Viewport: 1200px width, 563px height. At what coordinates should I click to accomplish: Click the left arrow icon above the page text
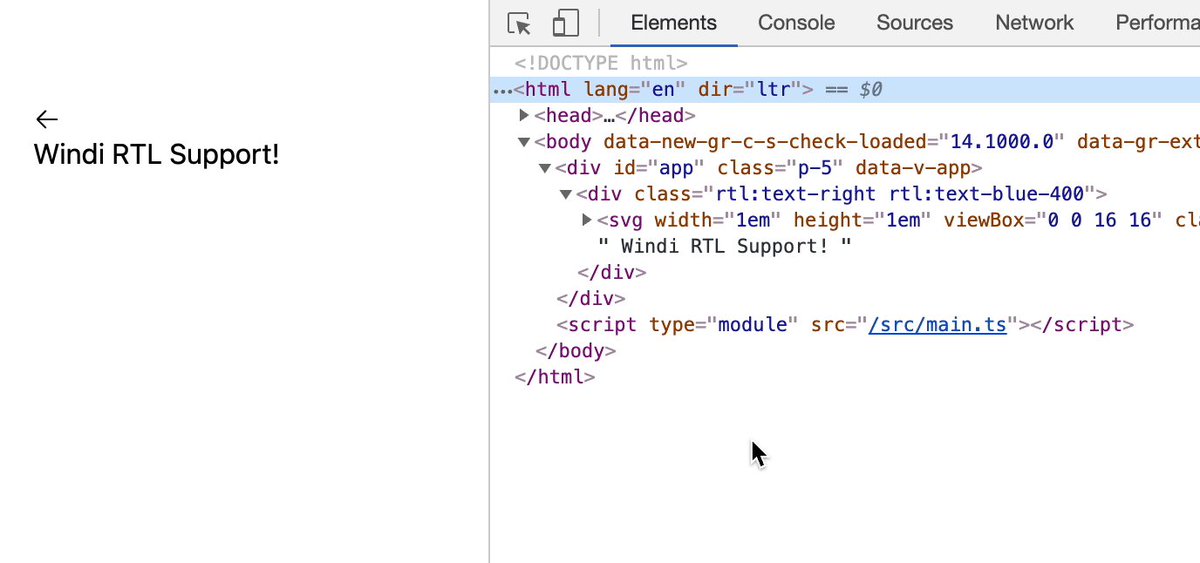[46, 120]
